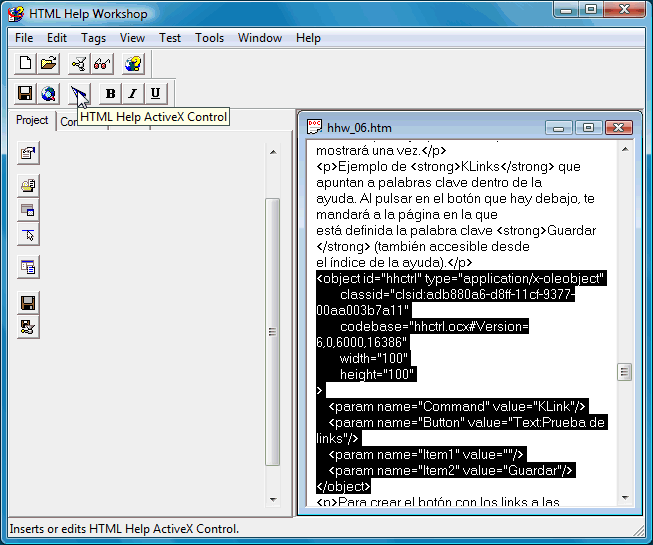Click the Open file folder icon

pyautogui.click(x=49, y=64)
